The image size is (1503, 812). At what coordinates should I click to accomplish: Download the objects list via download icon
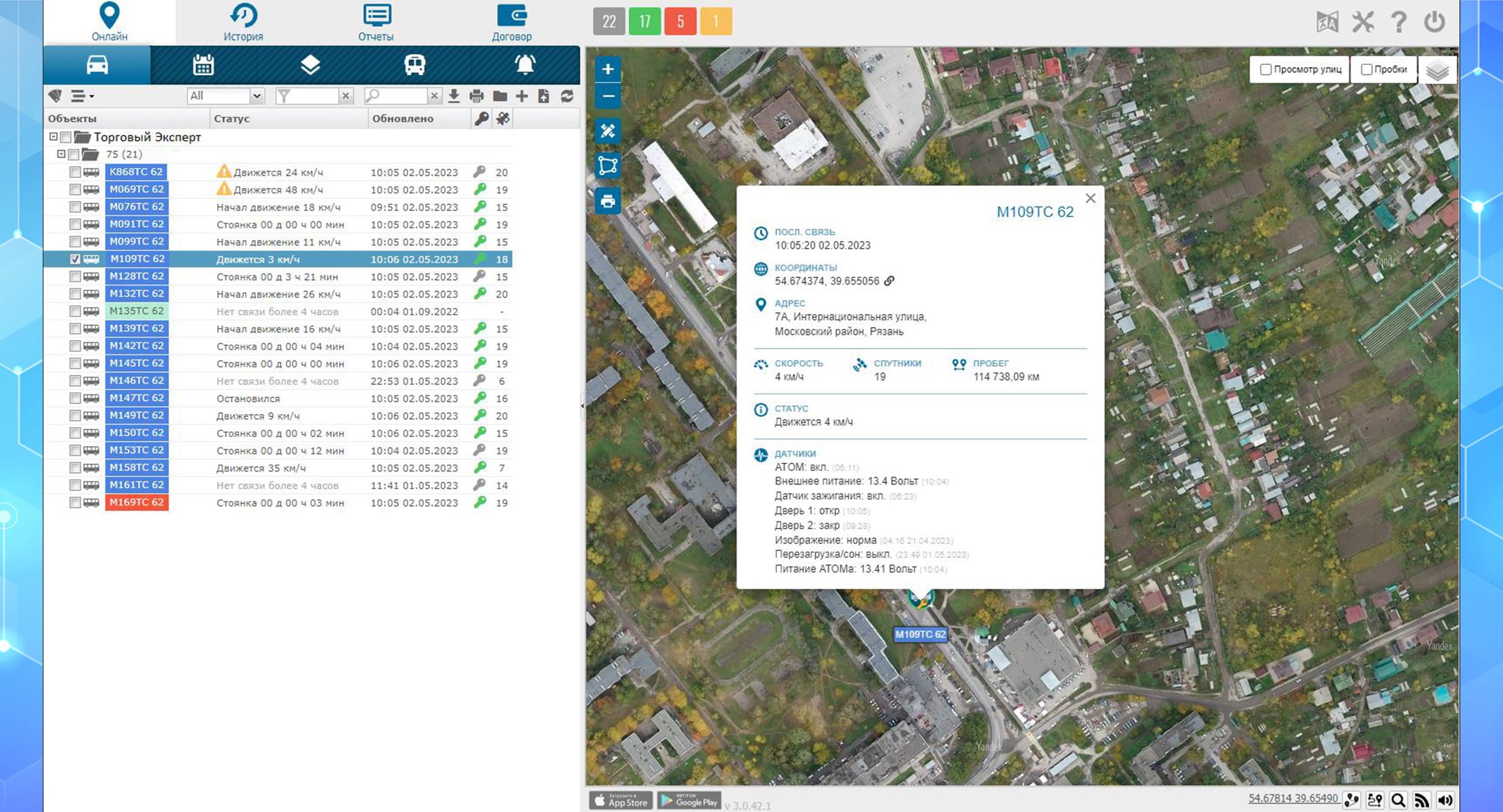[454, 96]
